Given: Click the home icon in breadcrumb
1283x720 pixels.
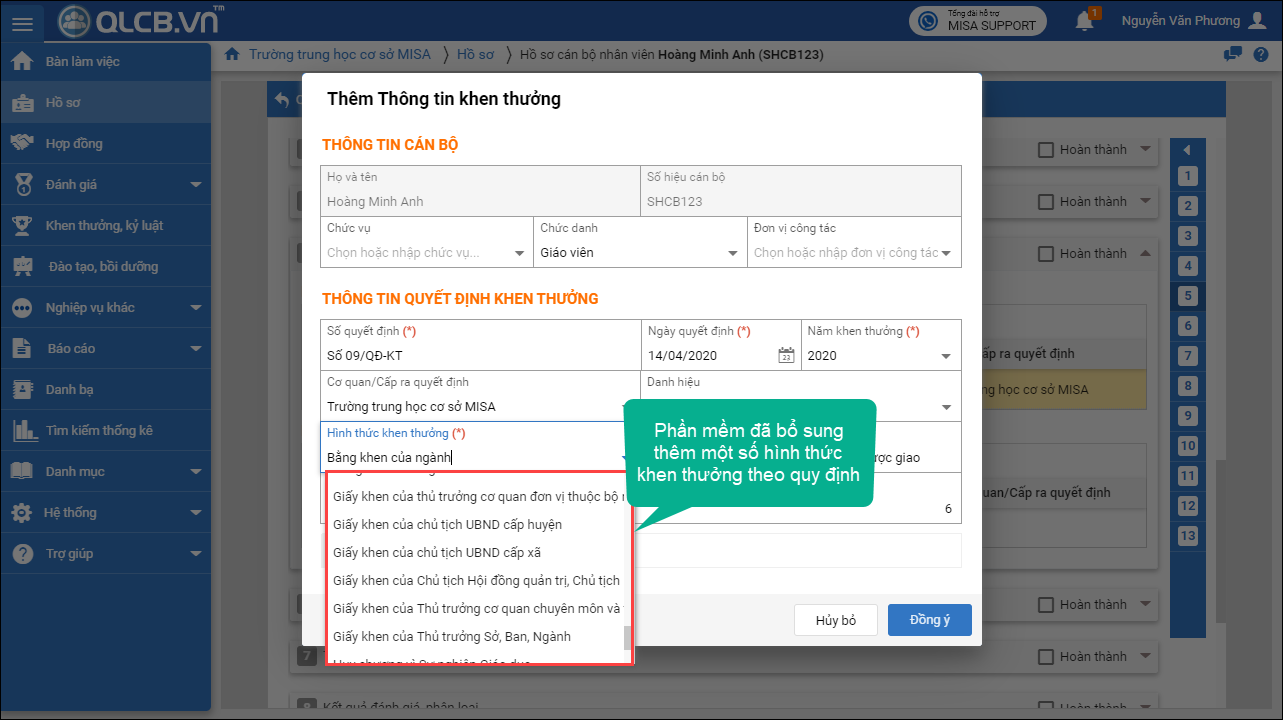Looking at the screenshot, I should click(232, 55).
